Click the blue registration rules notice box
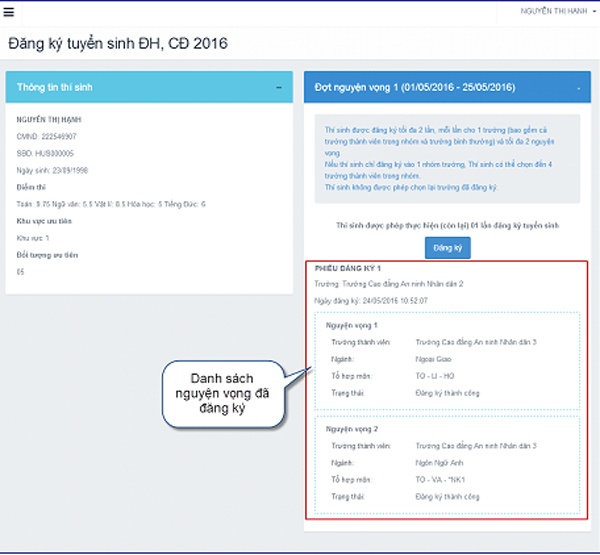This screenshot has width=600, height=555. click(x=444, y=159)
